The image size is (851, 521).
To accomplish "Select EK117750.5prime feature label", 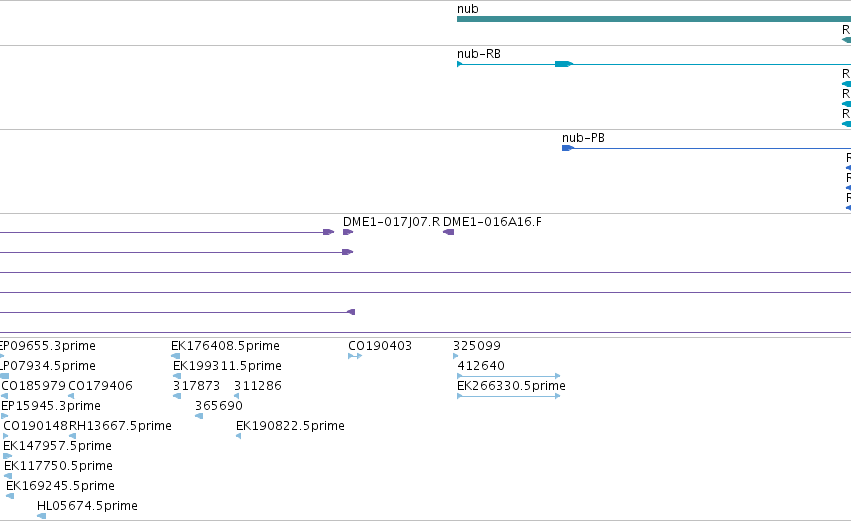I will coord(59,466).
